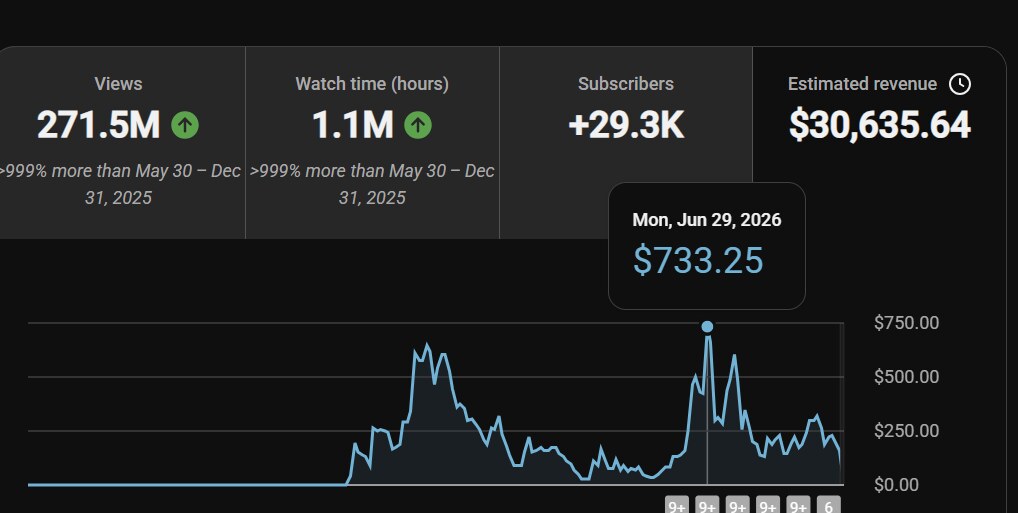Click the $250.00 axis label
The image size is (1018, 513).
point(906,431)
